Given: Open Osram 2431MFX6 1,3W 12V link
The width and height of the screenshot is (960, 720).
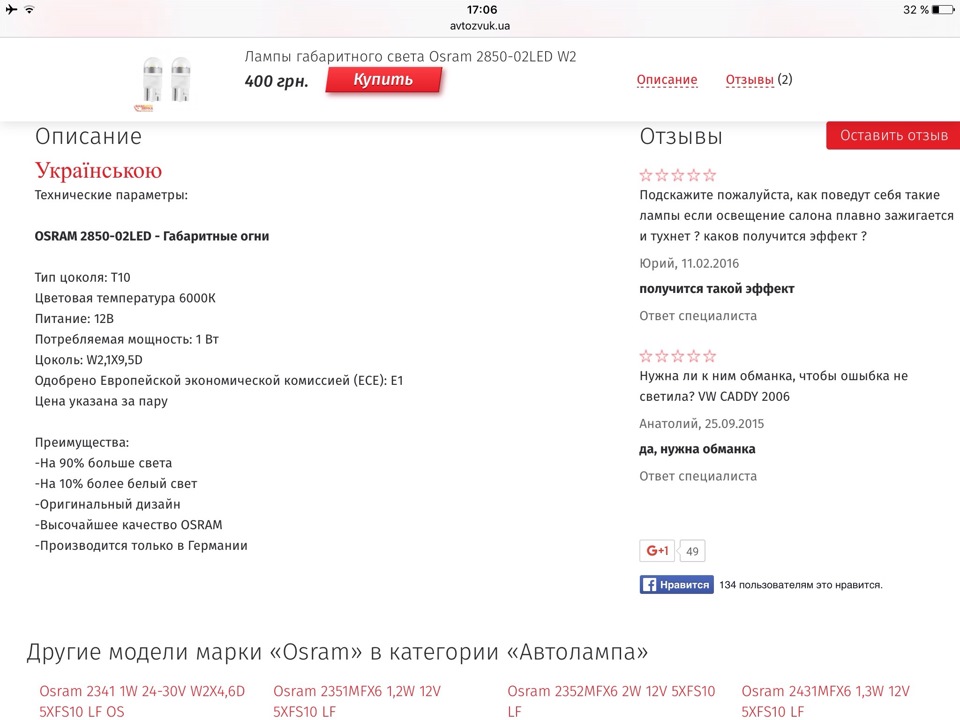Looking at the screenshot, I should click(825, 701).
